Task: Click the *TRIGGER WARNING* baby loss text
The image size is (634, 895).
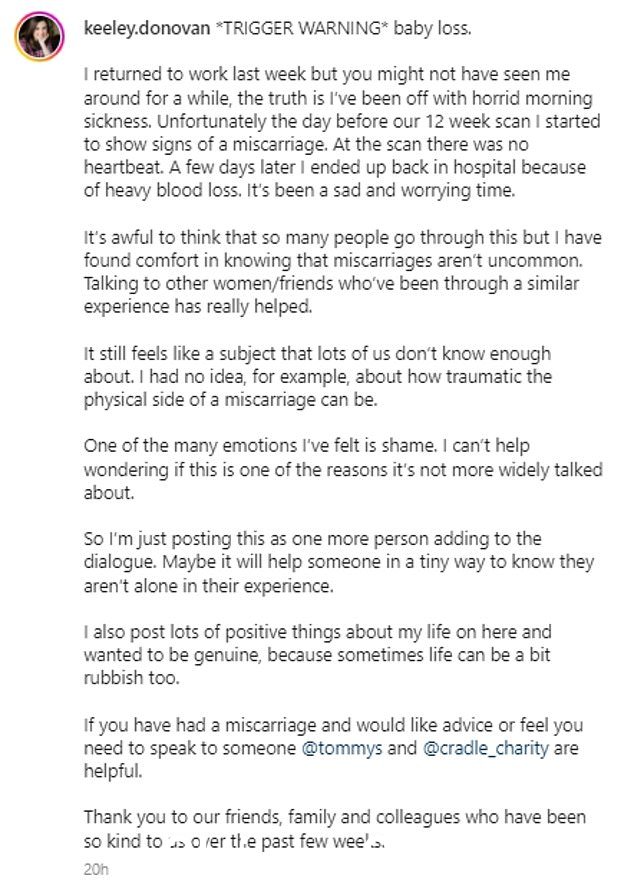Action: [x=343, y=28]
